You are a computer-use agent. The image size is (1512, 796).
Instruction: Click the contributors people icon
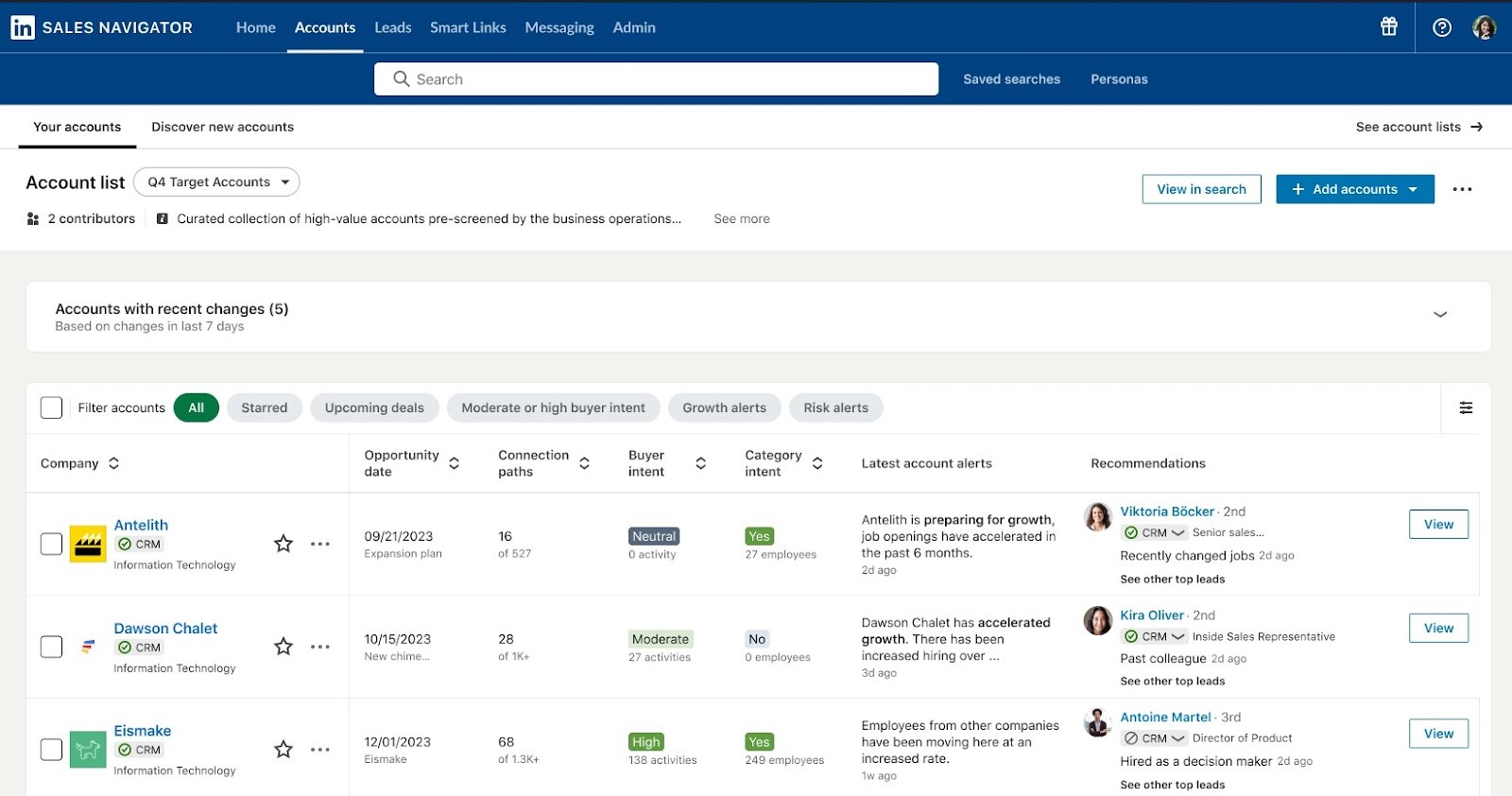(x=33, y=218)
